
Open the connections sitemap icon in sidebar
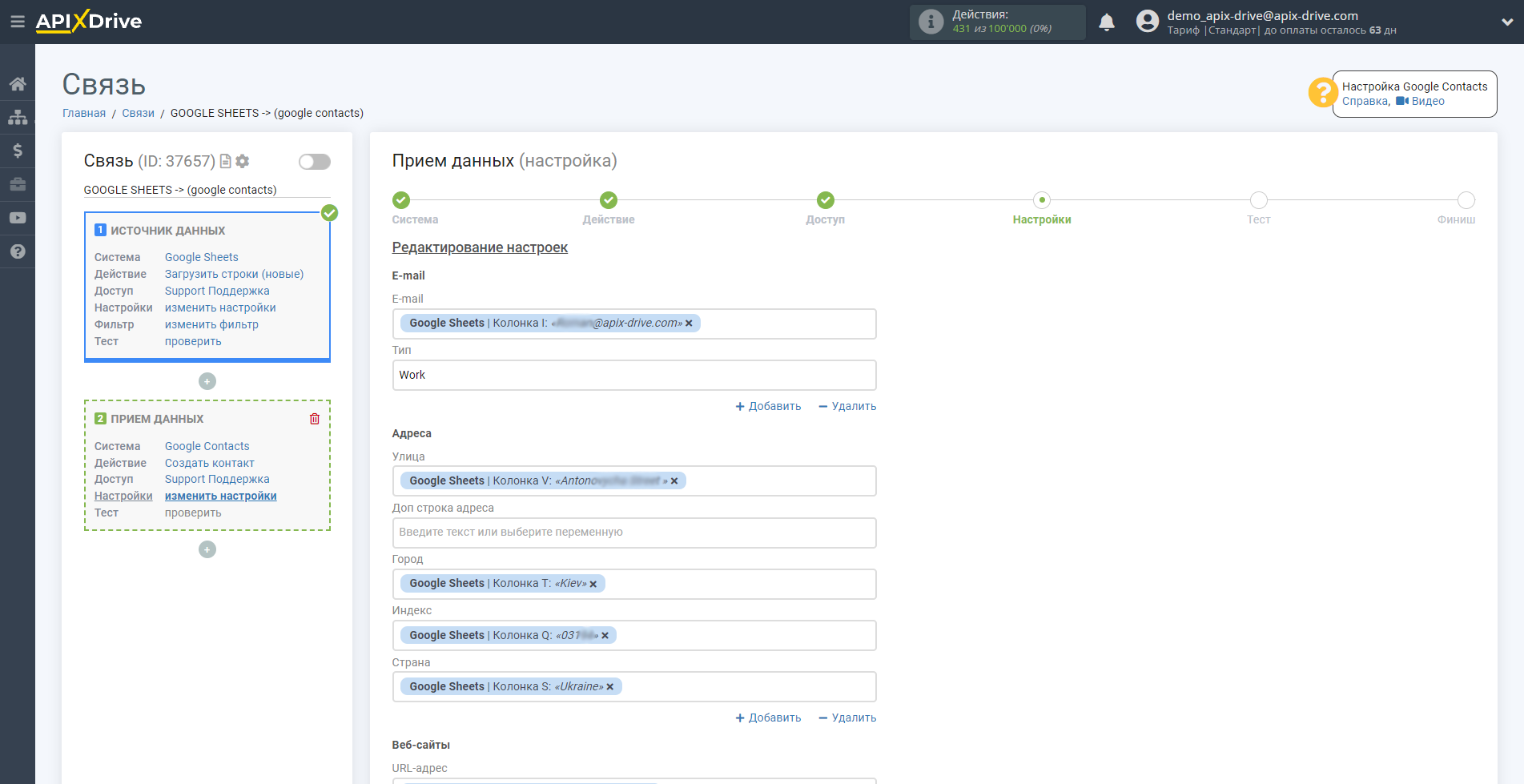[18, 118]
